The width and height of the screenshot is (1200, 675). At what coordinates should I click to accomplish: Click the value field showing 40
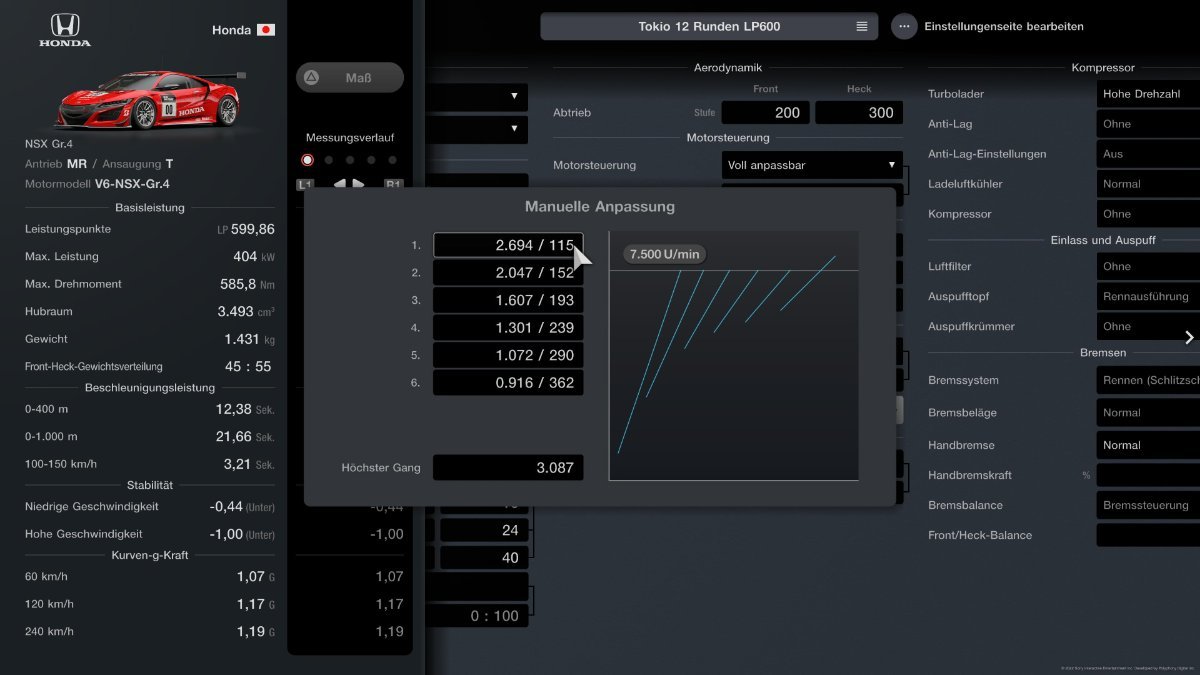484,558
